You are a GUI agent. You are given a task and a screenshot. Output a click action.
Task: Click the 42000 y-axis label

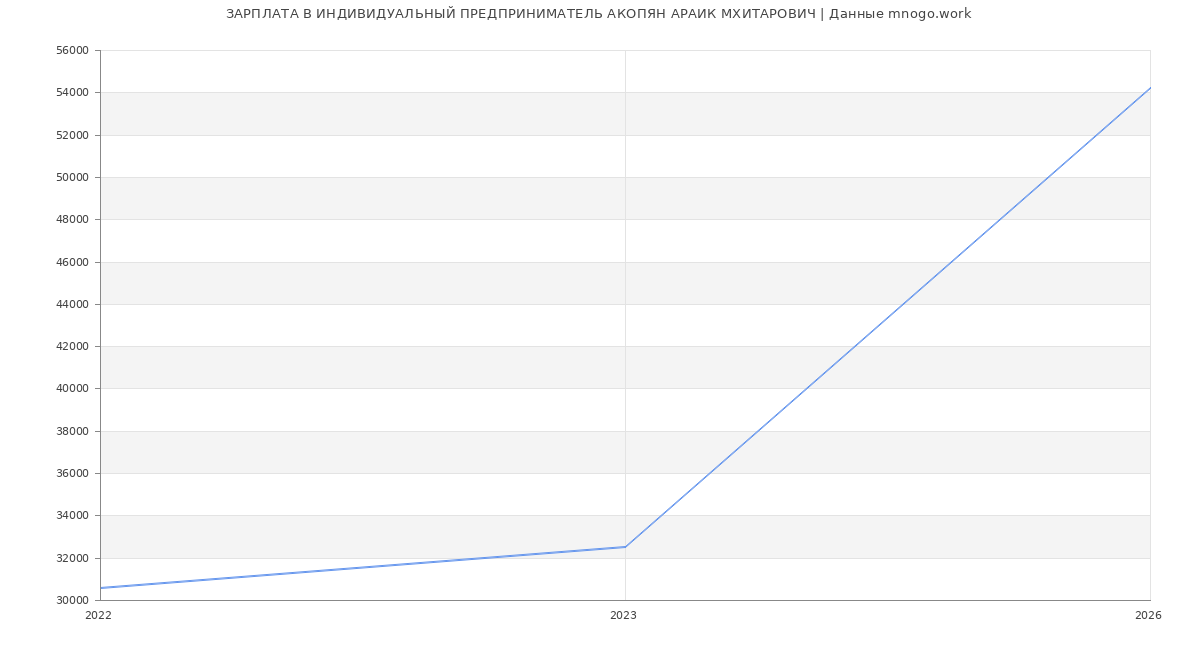[x=74, y=347]
